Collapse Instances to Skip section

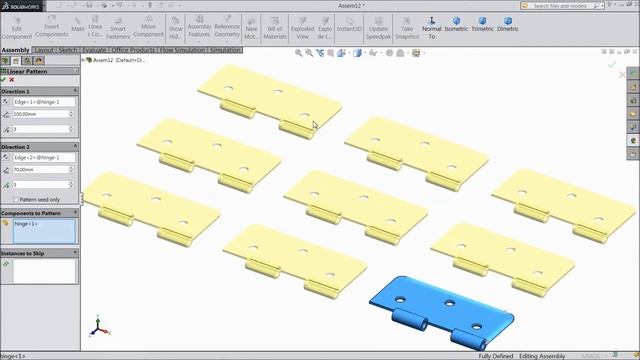coord(75,253)
